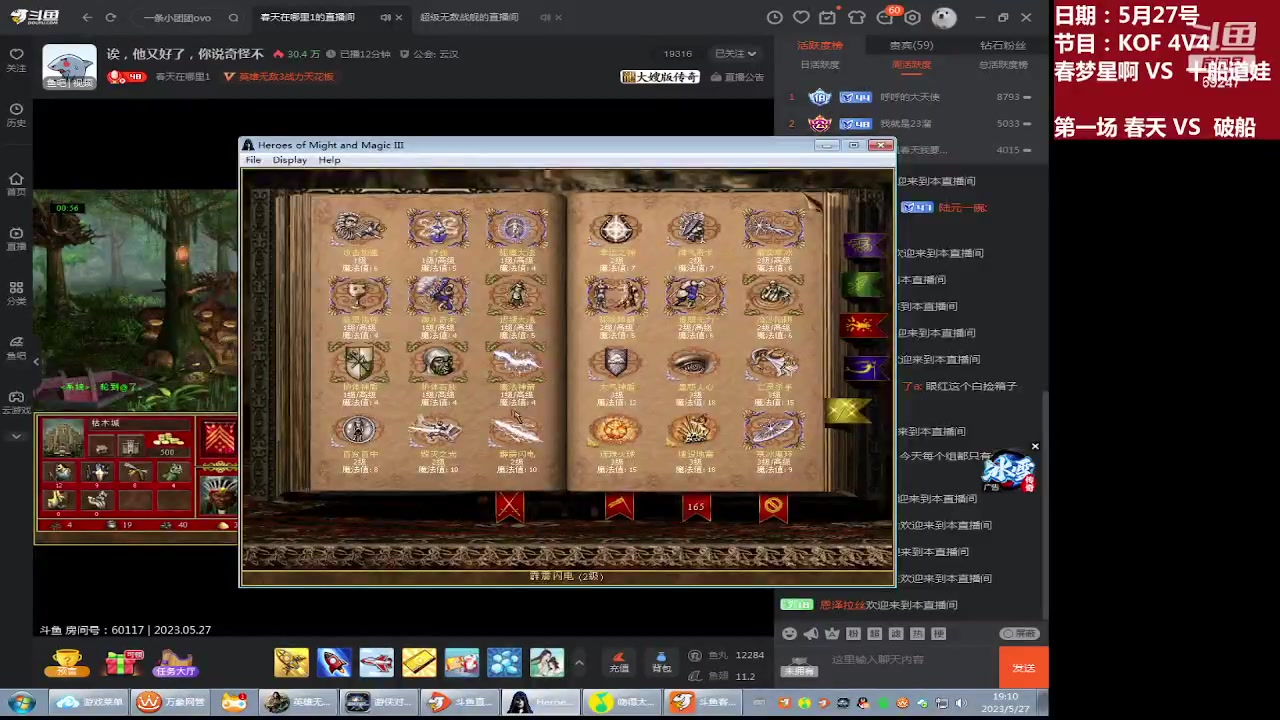Select the Fireball spell 连珠火球

point(615,430)
